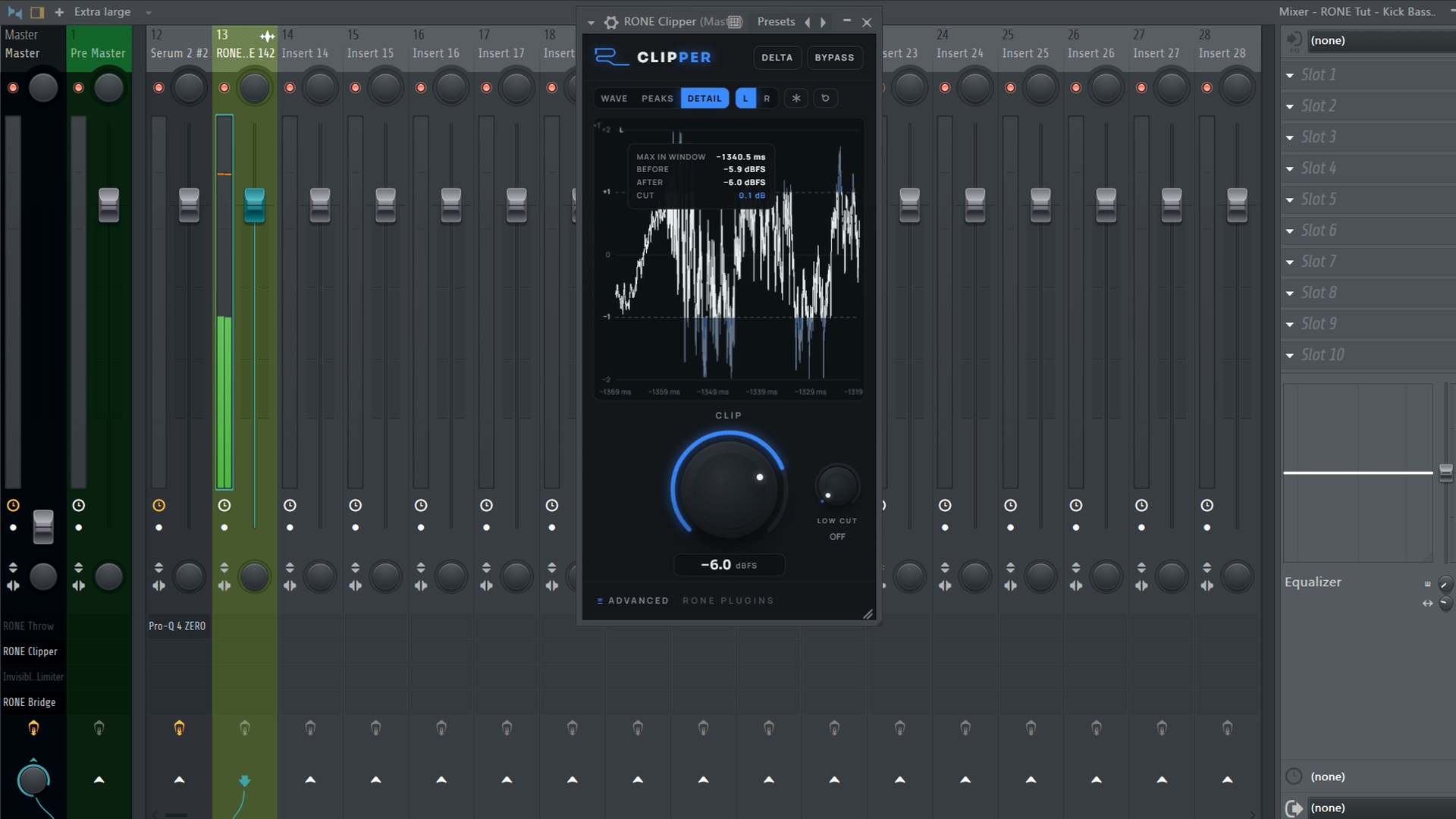The image size is (1456, 819).
Task: Click the CLIP threshold knob
Action: (729, 489)
